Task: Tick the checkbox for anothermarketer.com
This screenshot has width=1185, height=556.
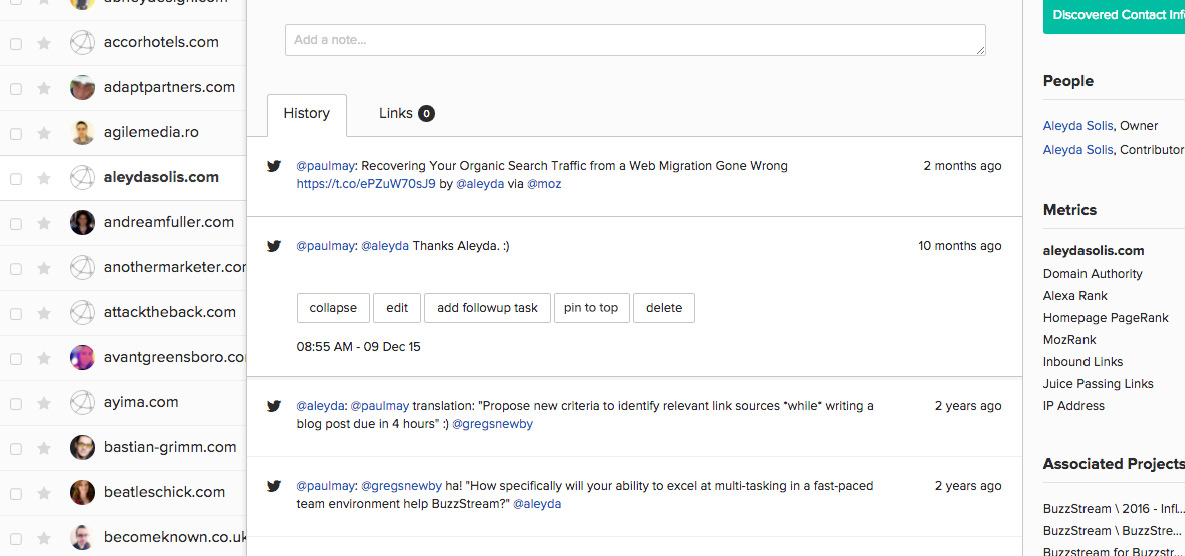Action: (16, 268)
